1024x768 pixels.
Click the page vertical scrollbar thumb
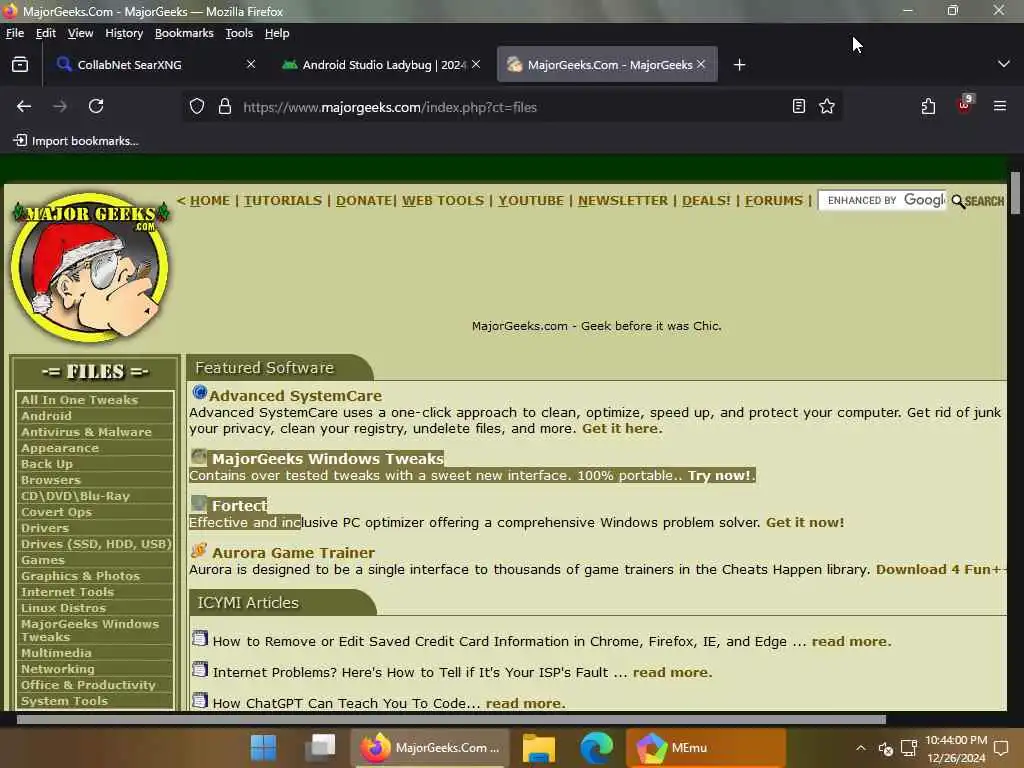click(x=1015, y=193)
